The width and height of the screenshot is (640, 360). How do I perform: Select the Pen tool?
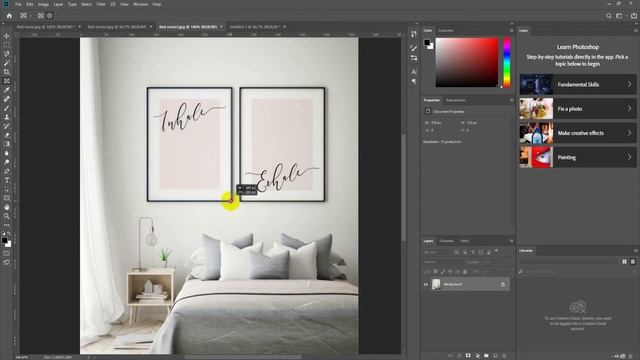point(7,171)
